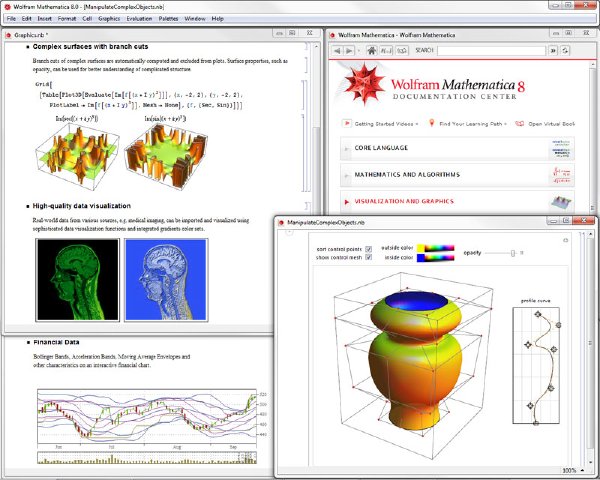Viewport: 600px width, 480px height.
Task: Open Find Your Learning Path dropdown
Action: tap(473, 124)
